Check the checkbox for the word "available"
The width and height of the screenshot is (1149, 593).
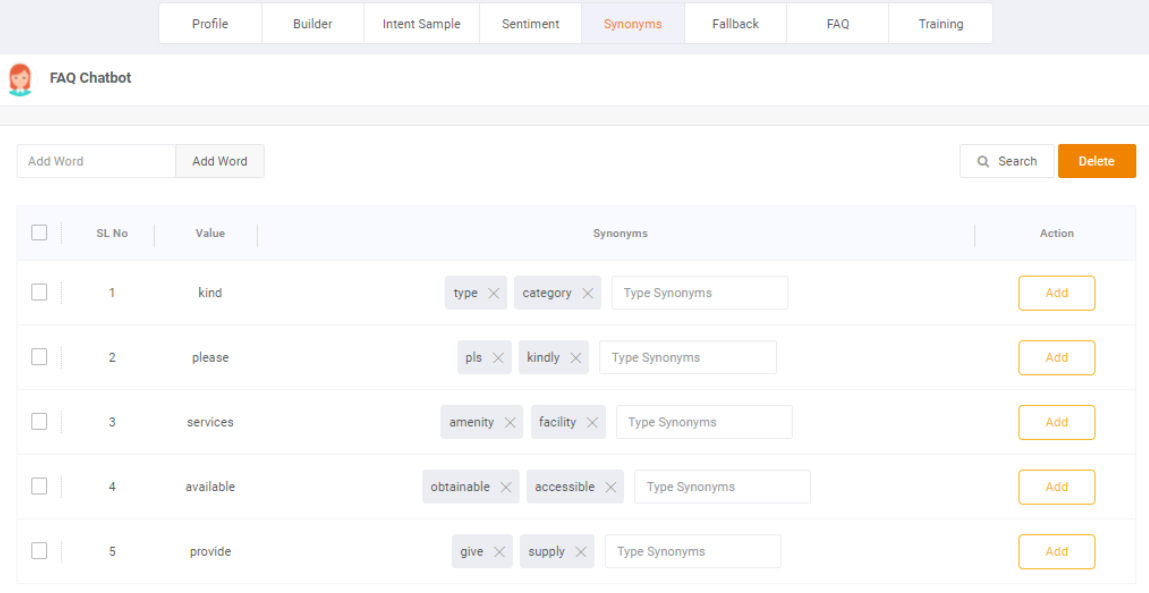point(40,486)
